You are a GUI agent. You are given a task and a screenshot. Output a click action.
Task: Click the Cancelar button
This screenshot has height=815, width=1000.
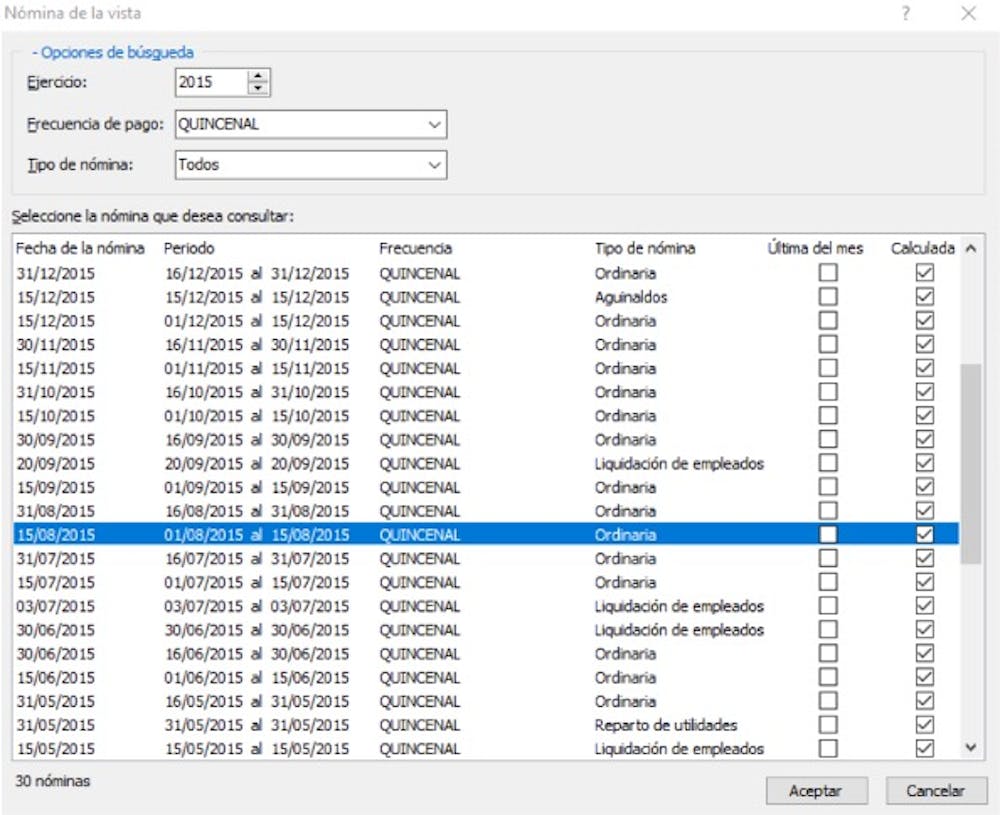coord(936,791)
